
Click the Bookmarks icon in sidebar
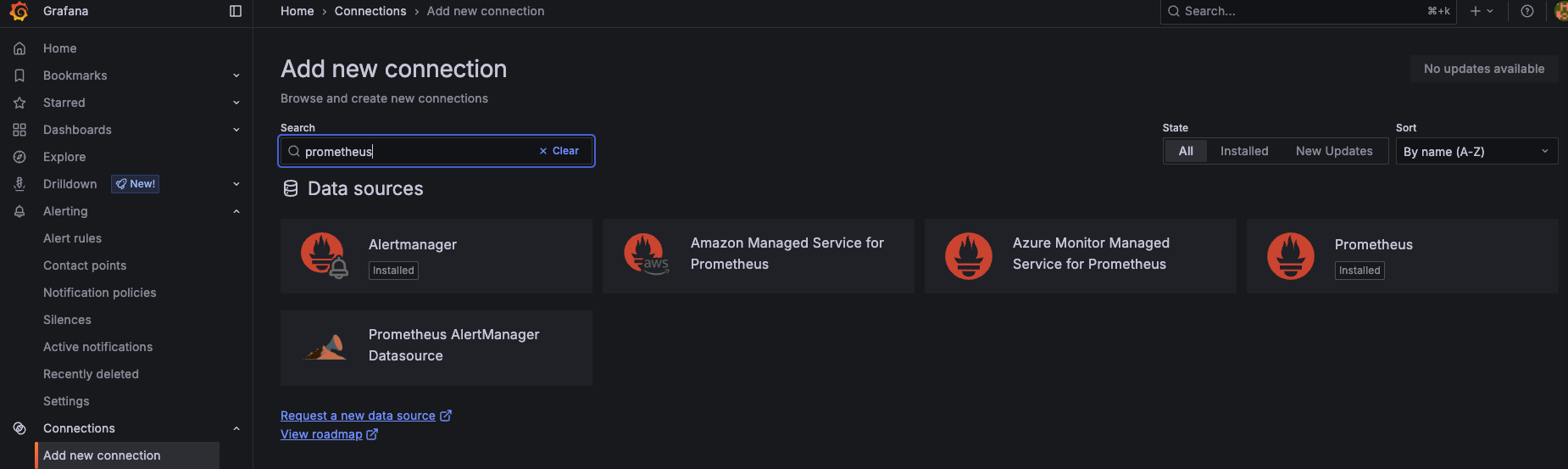[19, 75]
